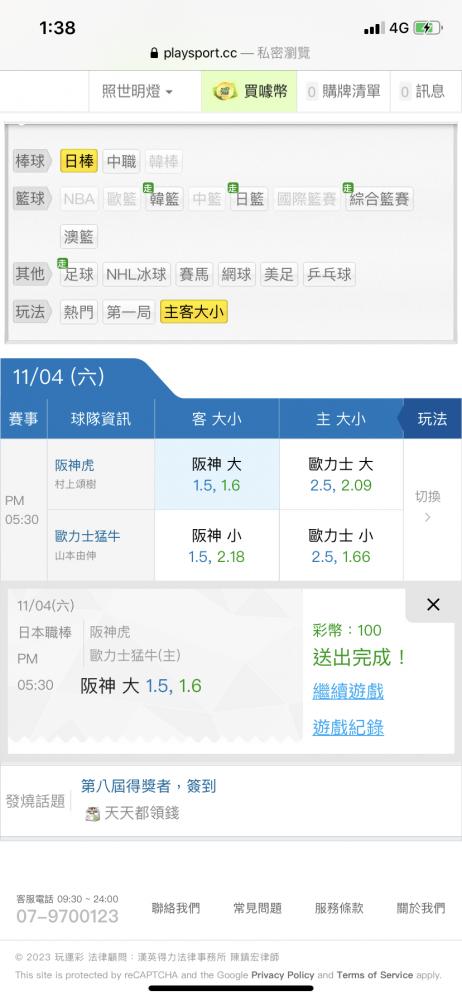This screenshot has height=1000, width=462.
Task: Click the 買噱幣 coin icon
Action: point(225,92)
